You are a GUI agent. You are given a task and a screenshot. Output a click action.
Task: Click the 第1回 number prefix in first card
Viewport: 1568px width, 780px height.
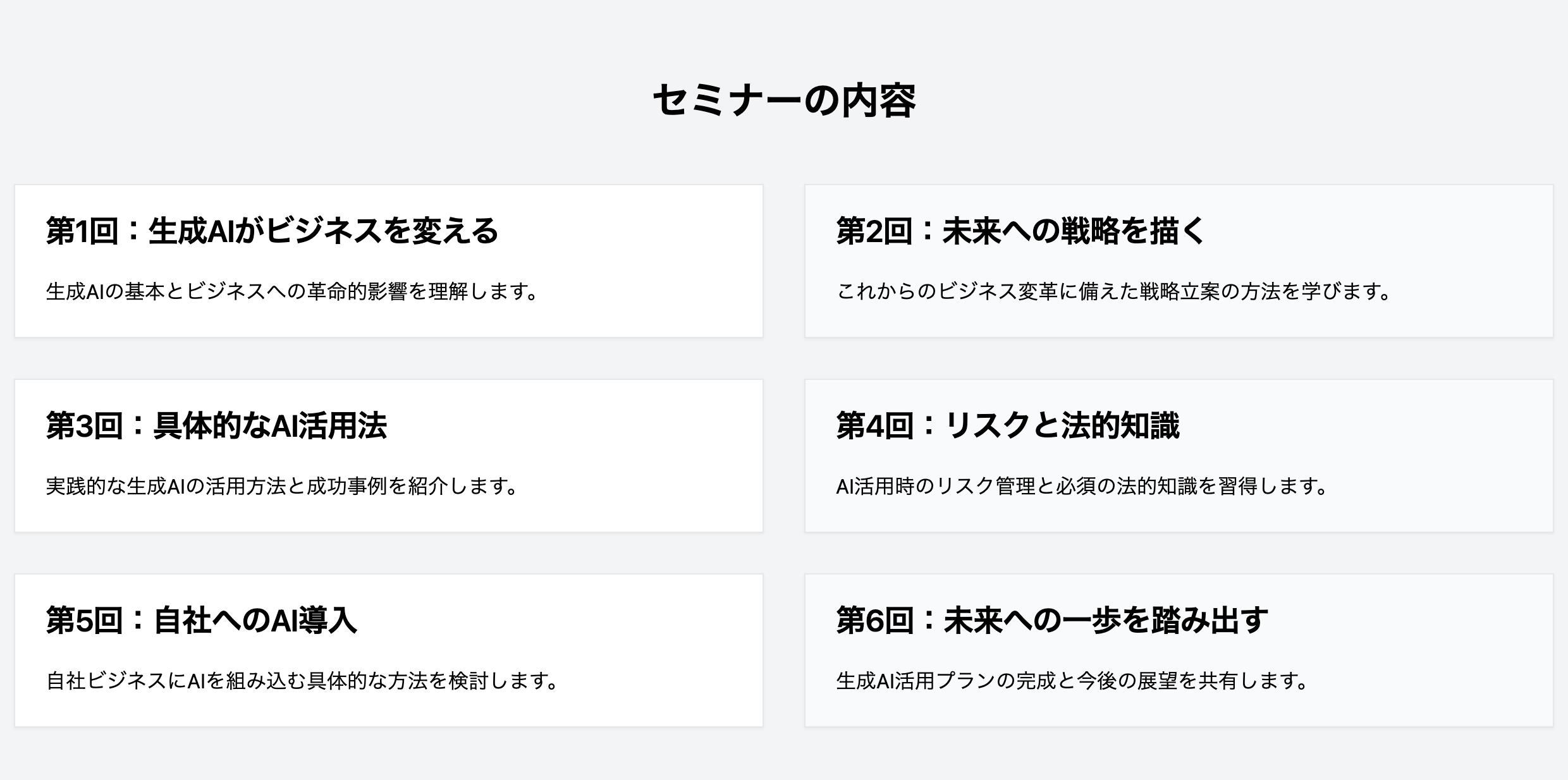(x=82, y=231)
